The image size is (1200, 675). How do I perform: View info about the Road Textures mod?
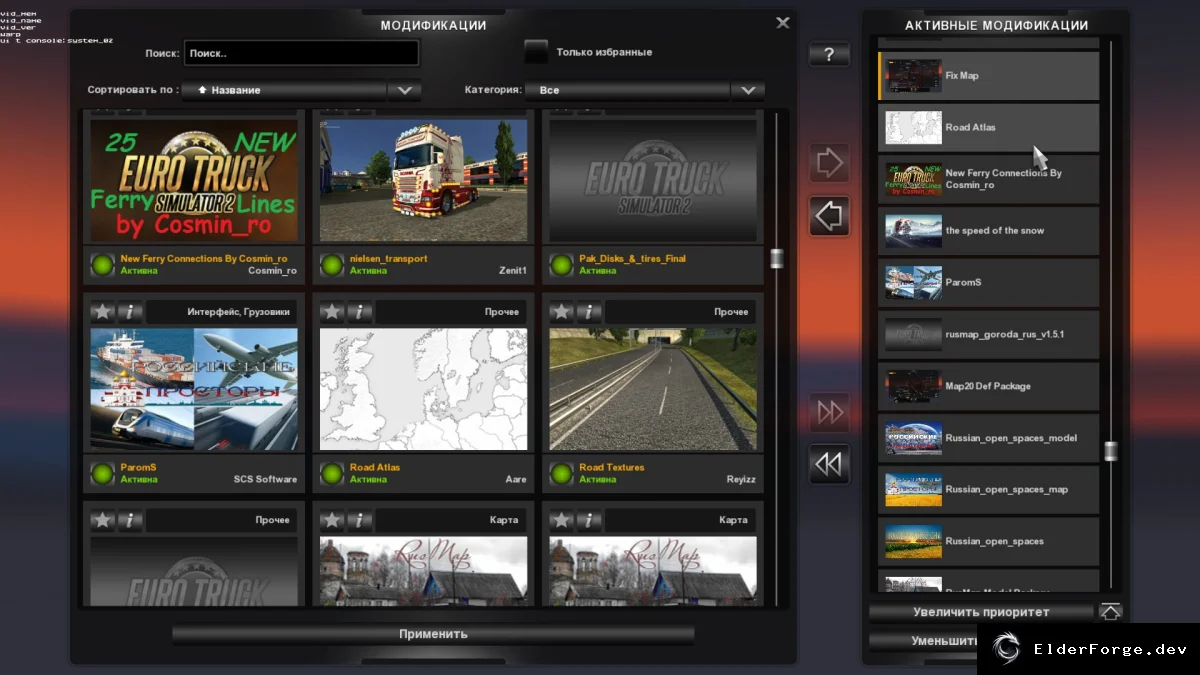(x=590, y=312)
